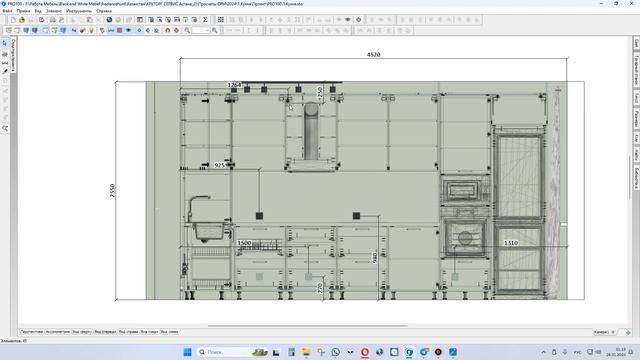Open WhatsApp from the taskbar
The height and width of the screenshot is (360, 640).
tap(336, 352)
